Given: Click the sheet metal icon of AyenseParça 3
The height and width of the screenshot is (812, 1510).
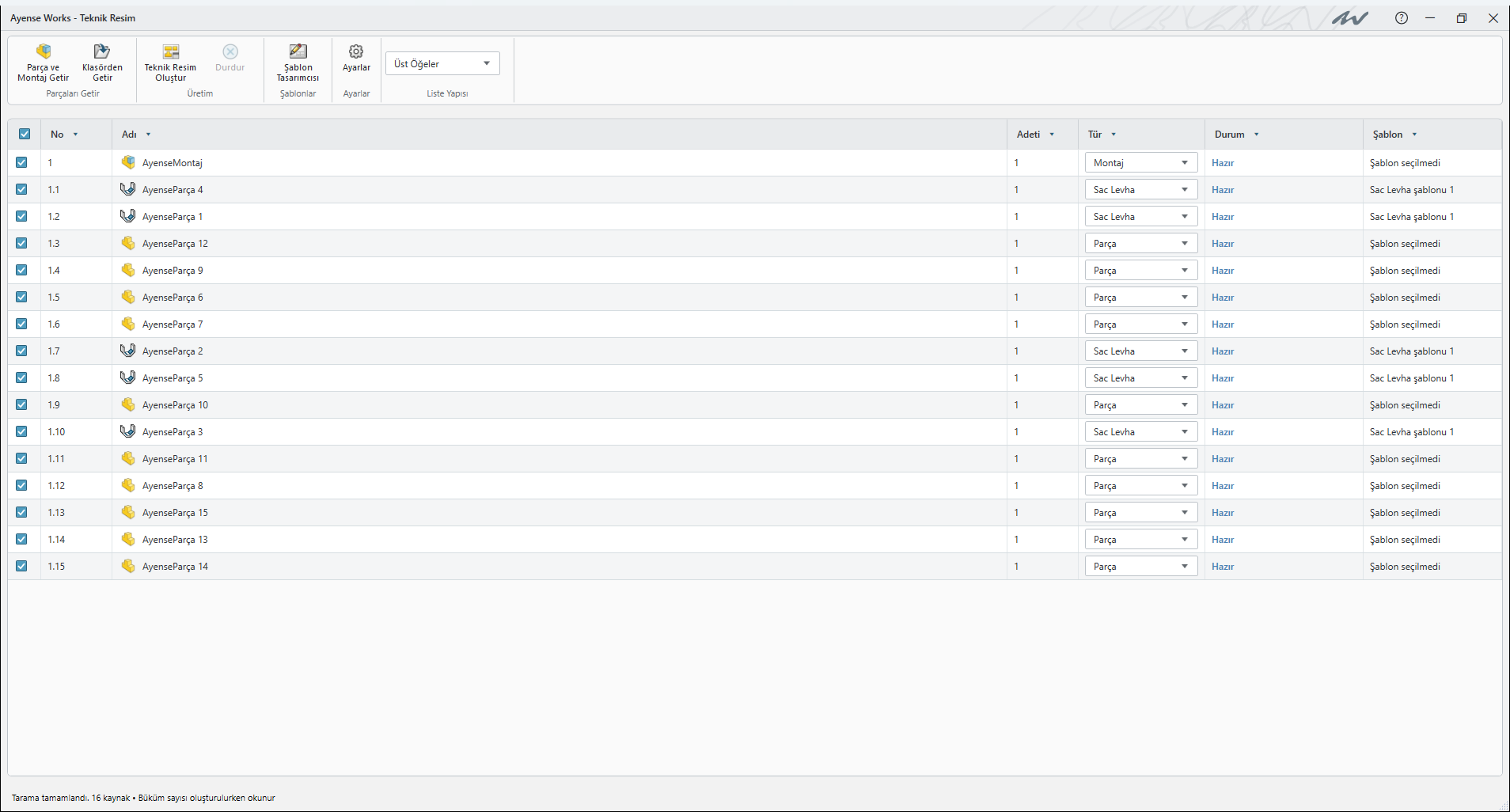Looking at the screenshot, I should click(128, 431).
